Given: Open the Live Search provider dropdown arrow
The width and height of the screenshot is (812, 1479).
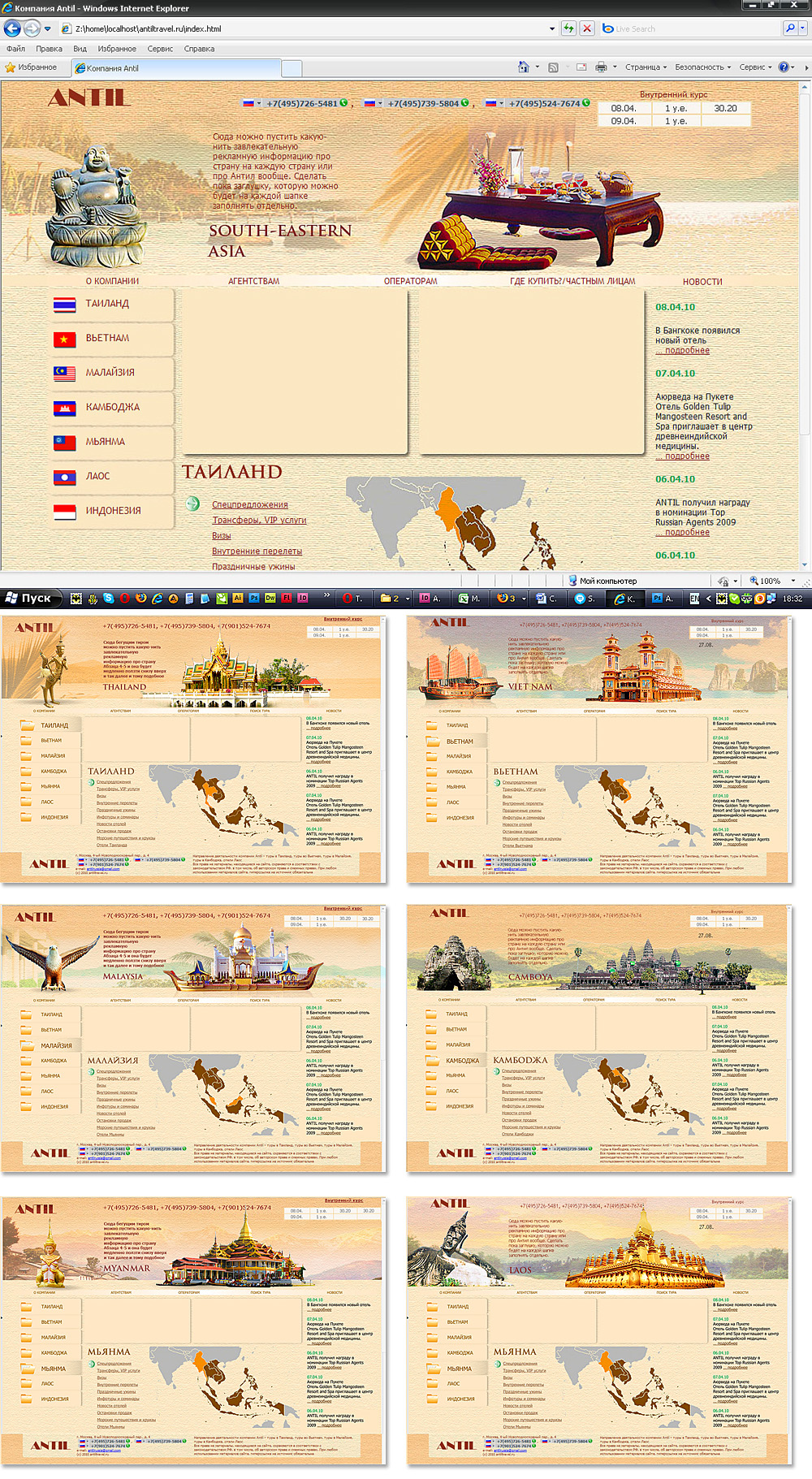Looking at the screenshot, I should (804, 28).
